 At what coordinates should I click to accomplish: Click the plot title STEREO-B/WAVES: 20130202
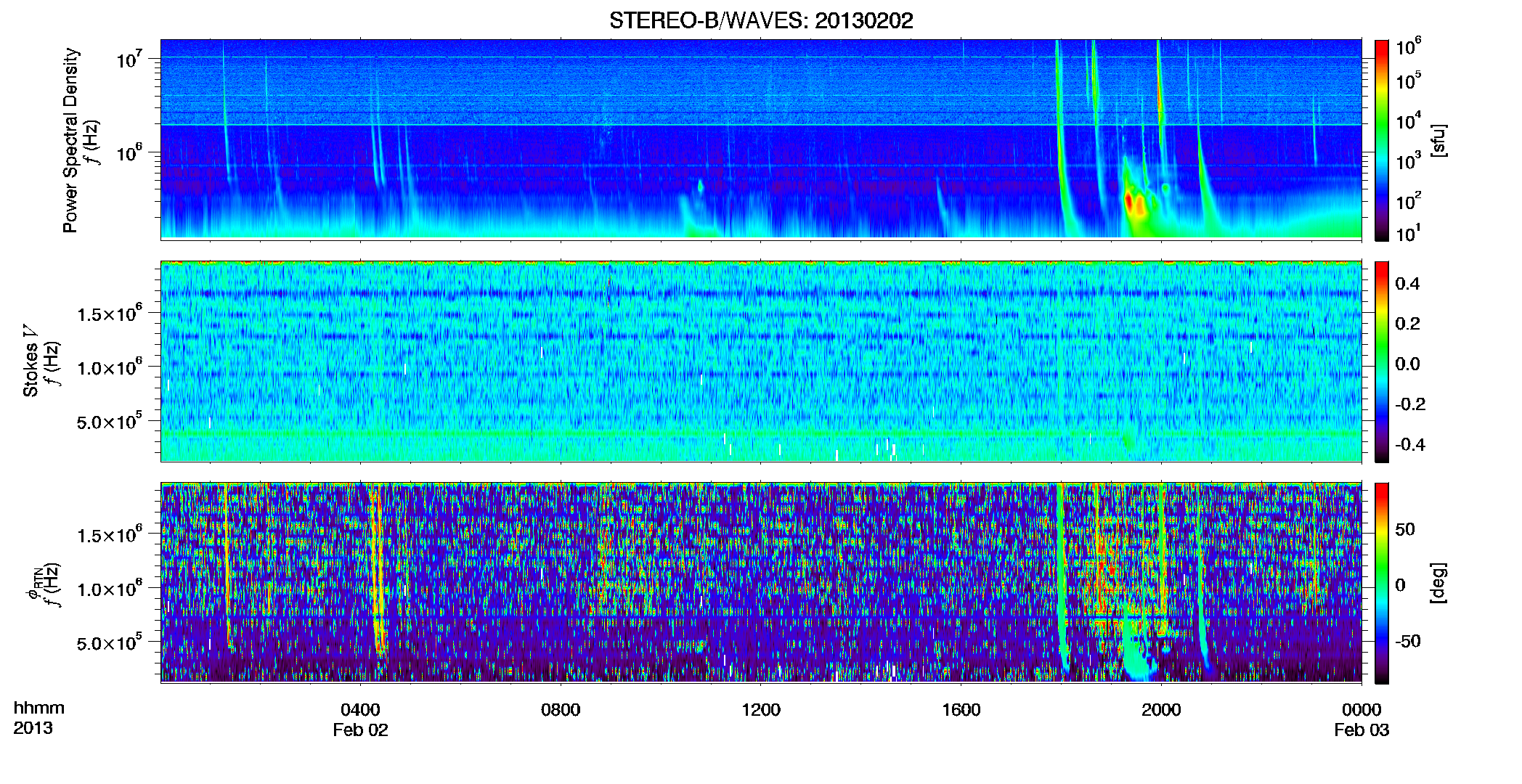761,20
